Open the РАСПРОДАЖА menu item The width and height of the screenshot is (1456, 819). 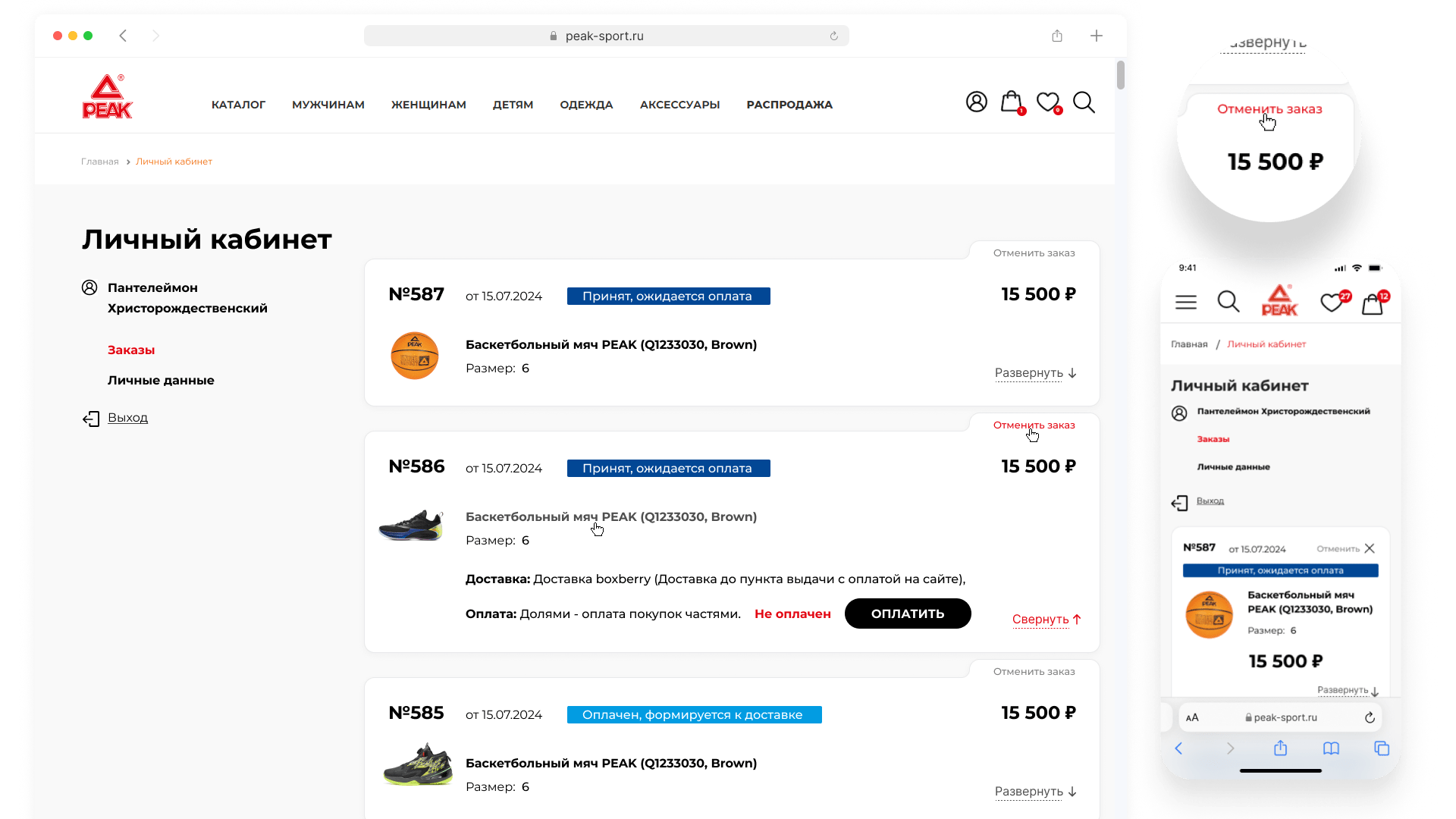point(789,105)
